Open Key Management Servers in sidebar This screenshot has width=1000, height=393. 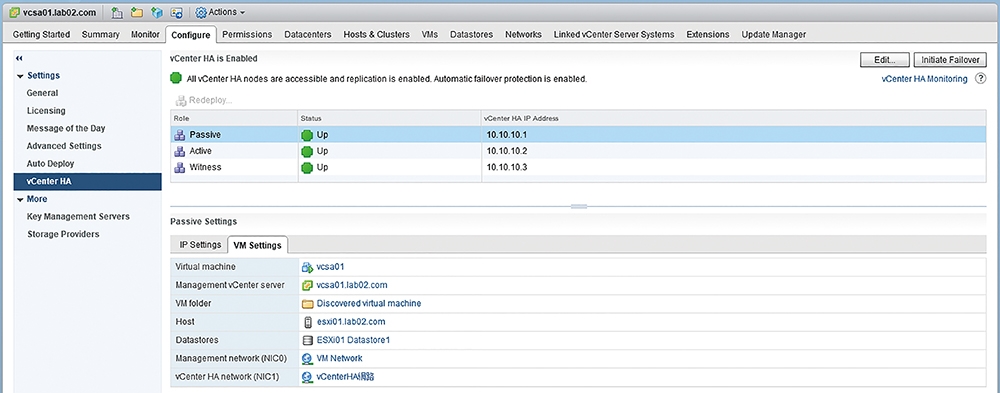point(78,217)
